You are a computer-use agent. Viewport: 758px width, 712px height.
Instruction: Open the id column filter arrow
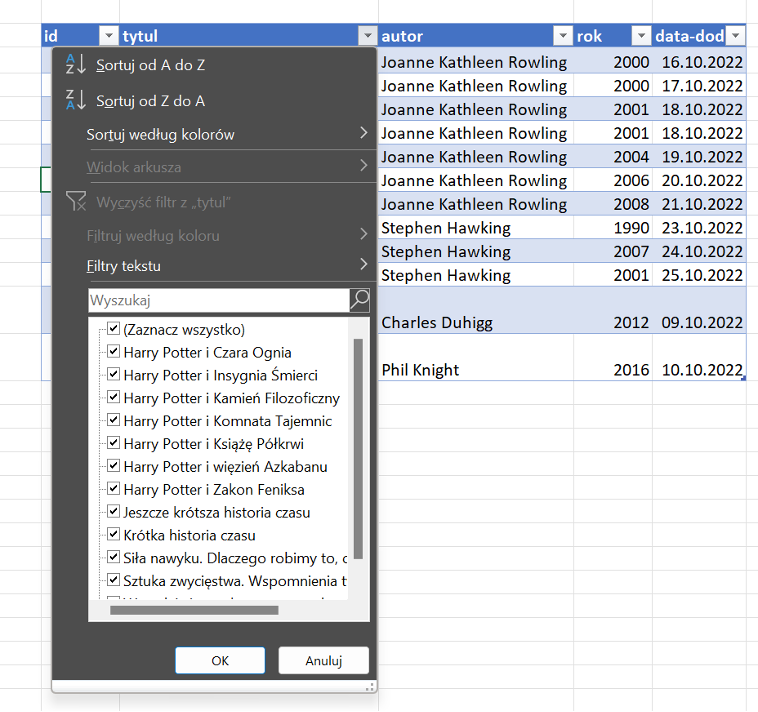108,36
